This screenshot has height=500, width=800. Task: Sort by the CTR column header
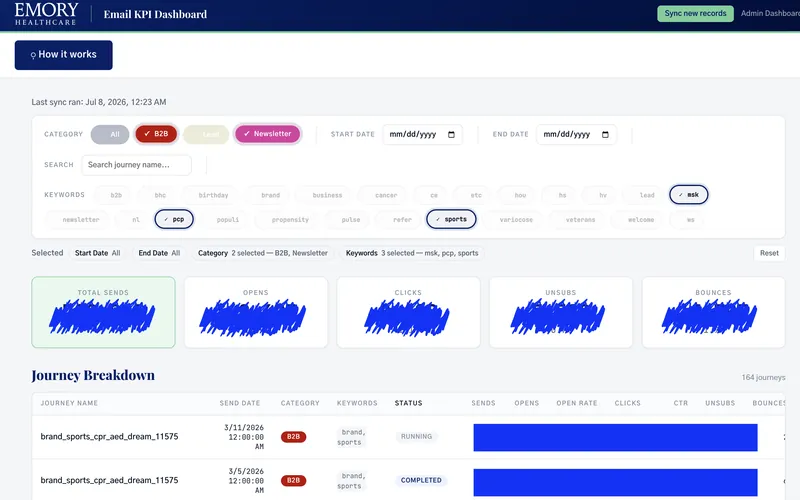(x=681, y=403)
